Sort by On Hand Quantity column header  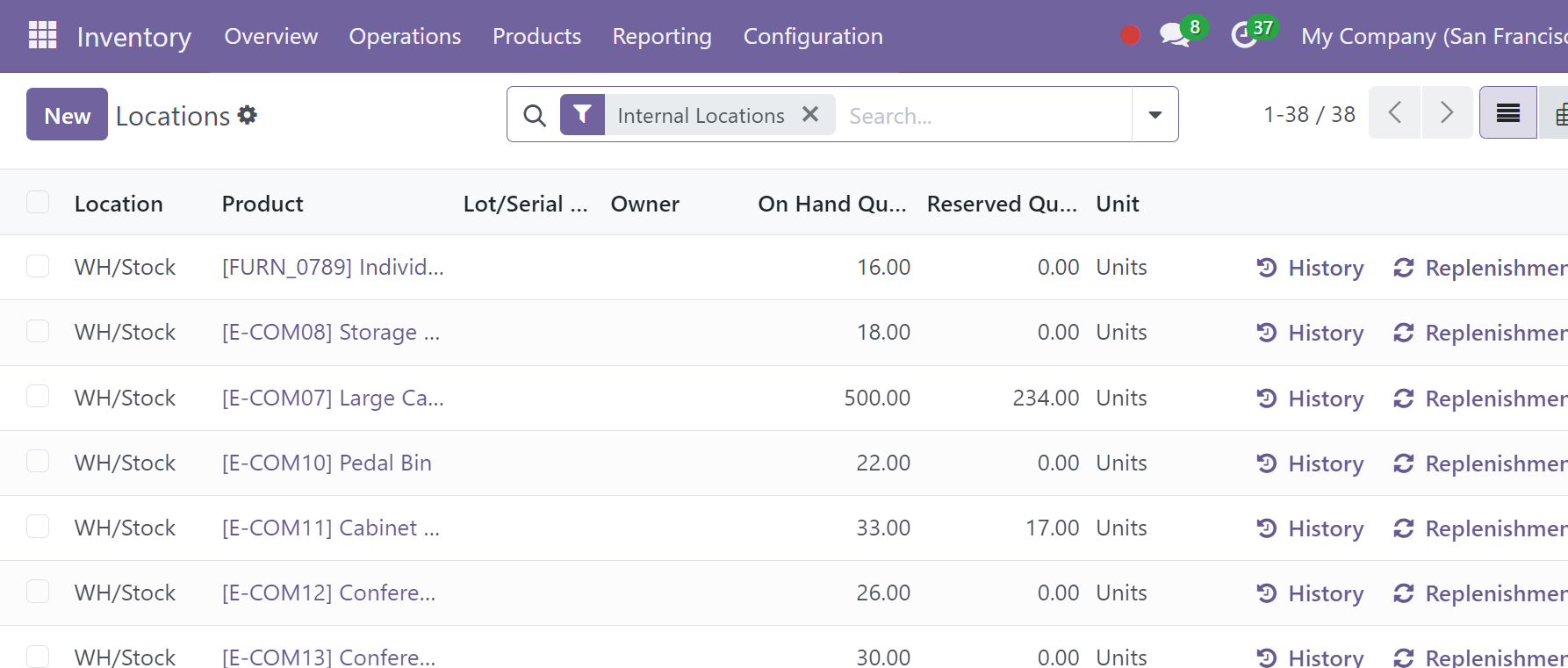point(832,204)
